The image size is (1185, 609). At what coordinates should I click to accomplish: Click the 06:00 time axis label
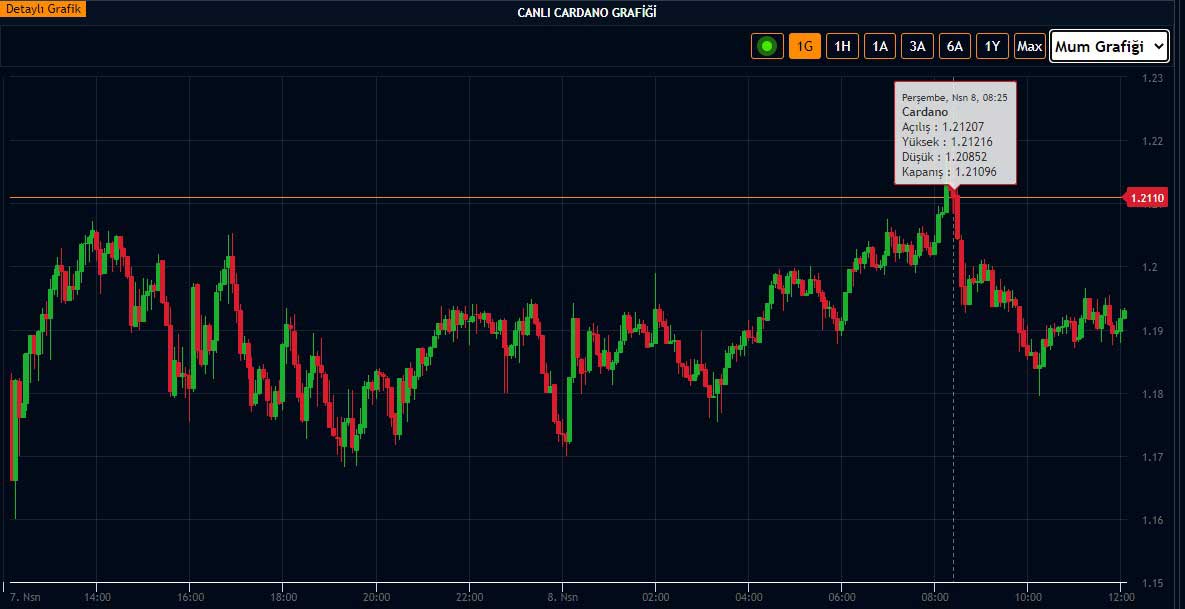[x=842, y=597]
